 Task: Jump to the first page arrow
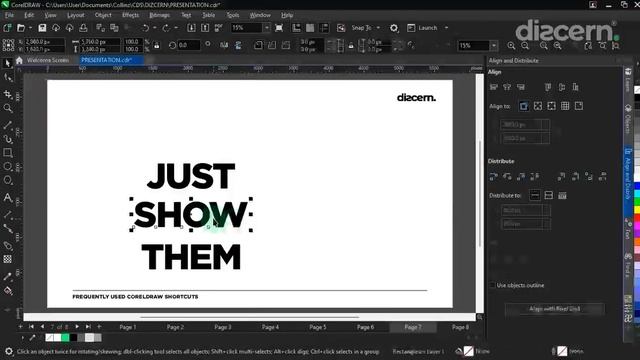pos(31,327)
